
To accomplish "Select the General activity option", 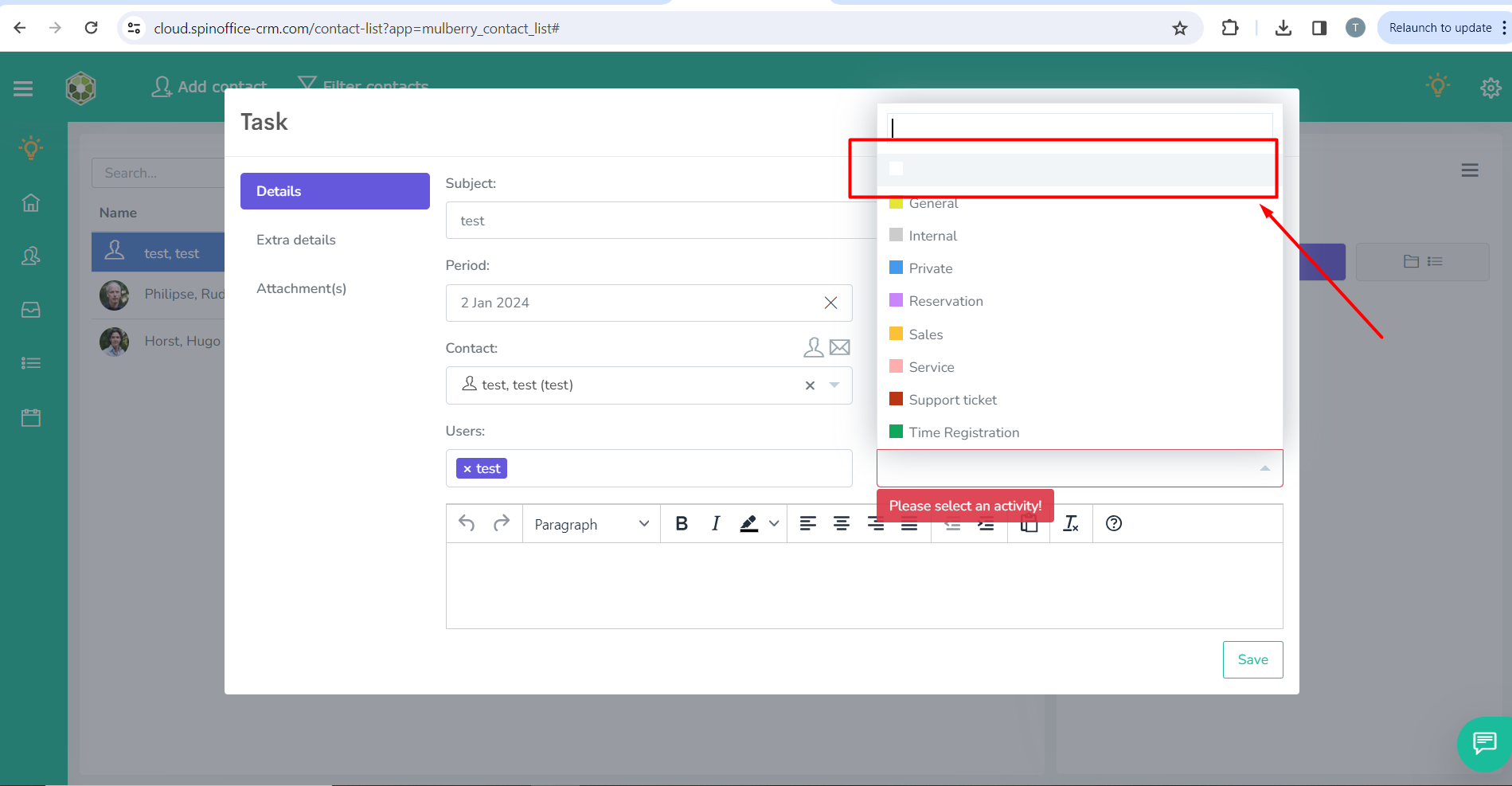I will click(1080, 203).
